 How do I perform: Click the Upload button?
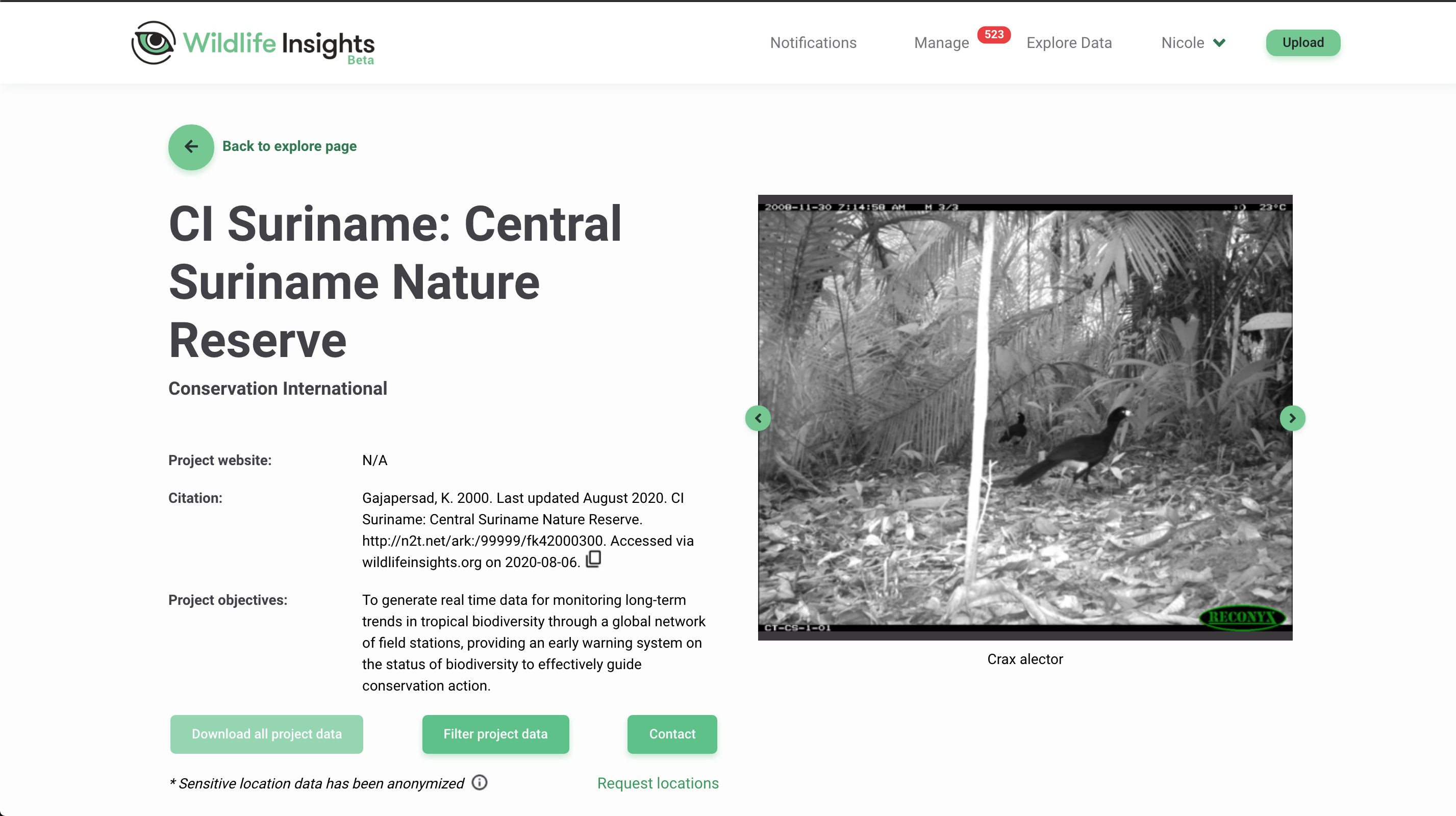pos(1303,43)
